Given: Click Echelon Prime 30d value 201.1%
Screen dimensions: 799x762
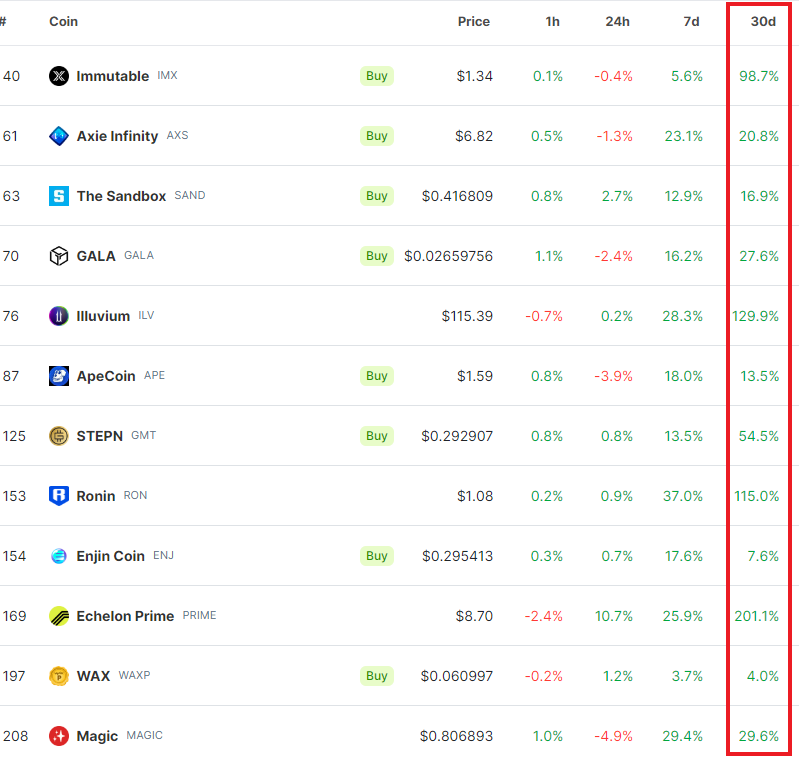Looking at the screenshot, I should click(x=756, y=616).
